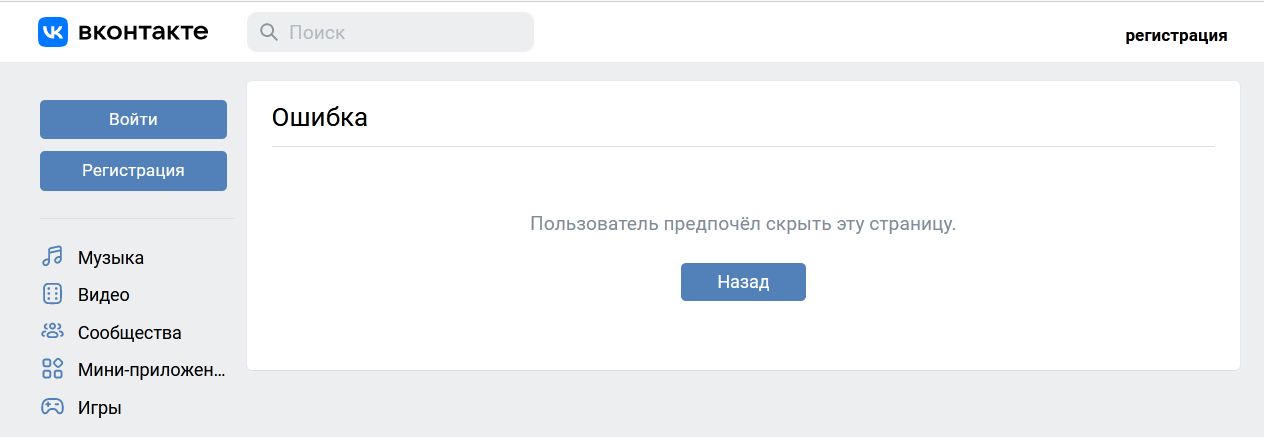This screenshot has width=1264, height=437.
Task: Click the Игры gamepad icon
Action: pos(52,407)
